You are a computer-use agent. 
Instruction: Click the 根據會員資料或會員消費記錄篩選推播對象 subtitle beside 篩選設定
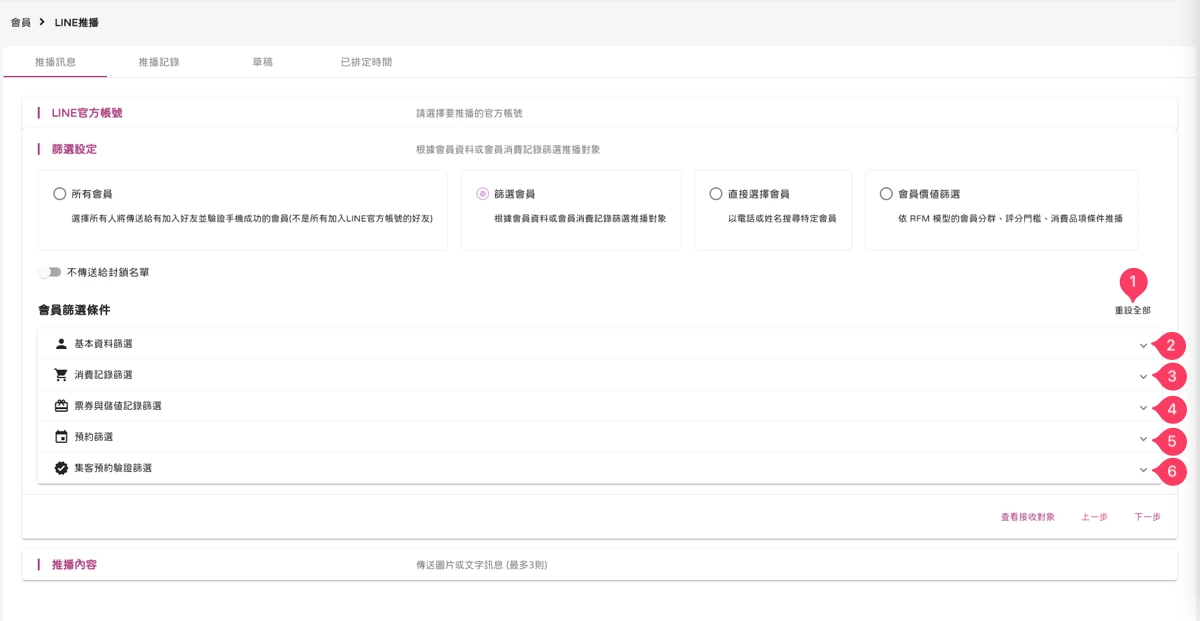pyautogui.click(x=508, y=150)
